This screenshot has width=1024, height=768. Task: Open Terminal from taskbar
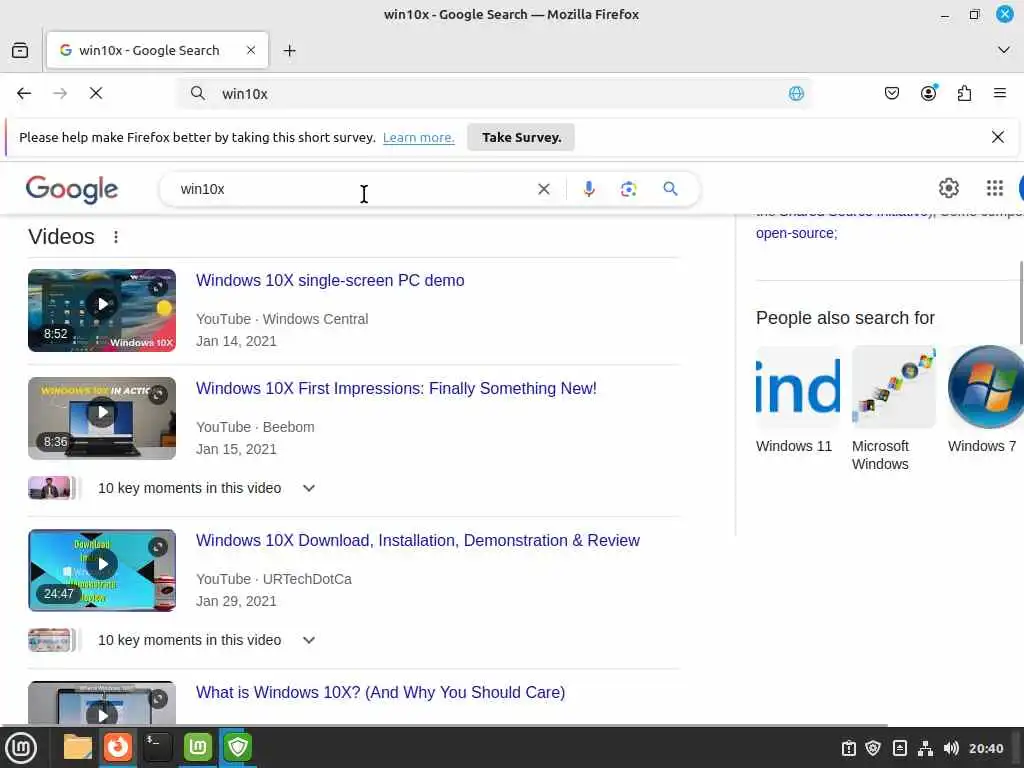click(x=158, y=748)
